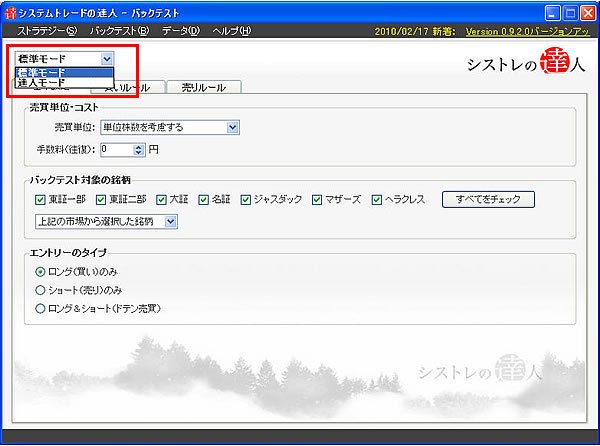The image size is (600, 446).
Task: Click the Version 0.9.2.0 update link
Action: [x=529, y=31]
